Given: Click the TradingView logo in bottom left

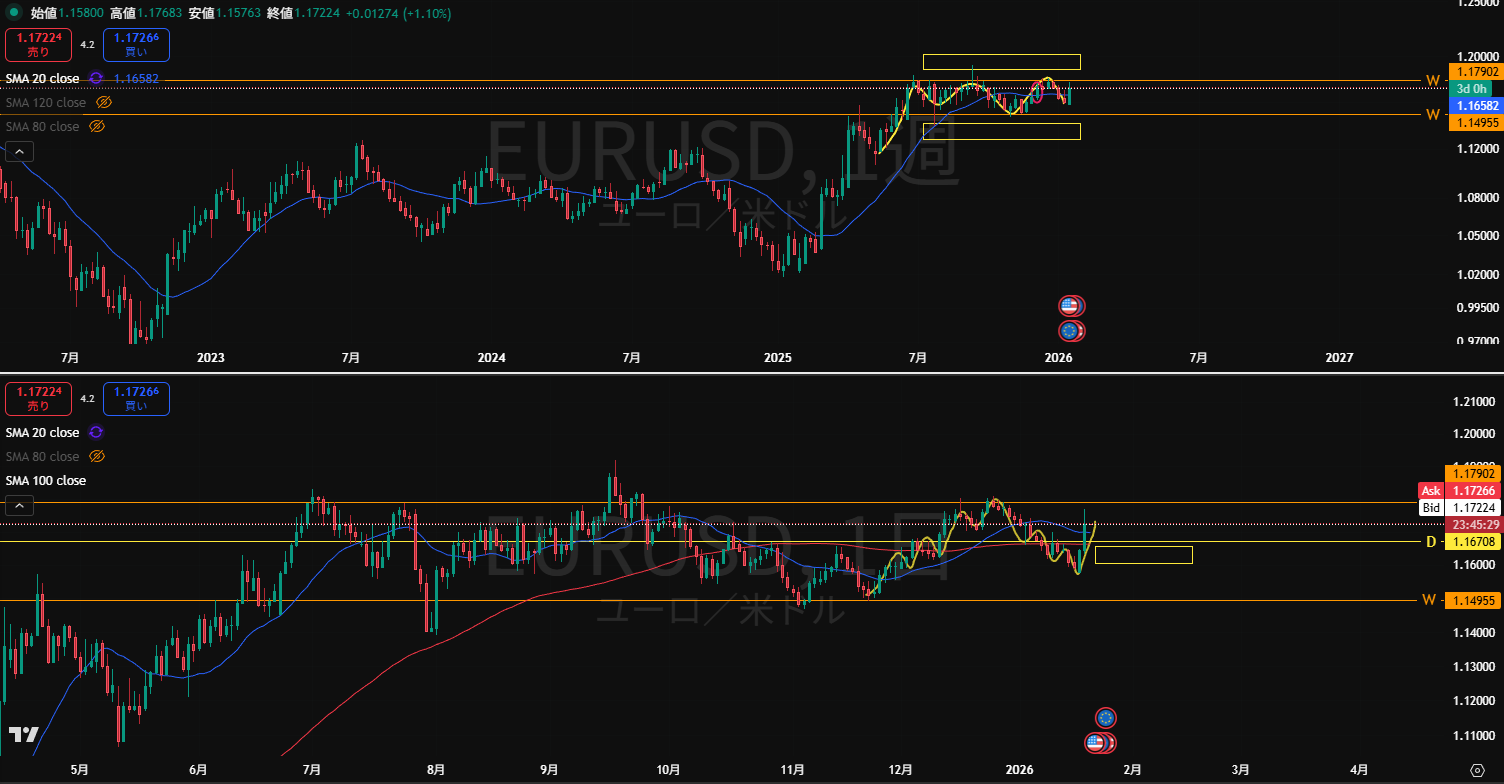Looking at the screenshot, I should click(24, 735).
